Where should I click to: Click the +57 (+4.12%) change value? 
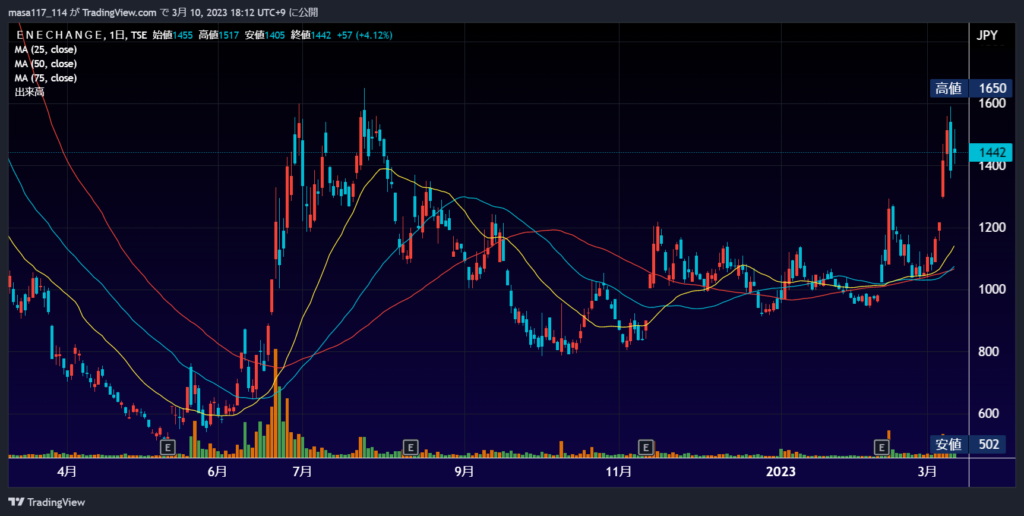(x=364, y=35)
